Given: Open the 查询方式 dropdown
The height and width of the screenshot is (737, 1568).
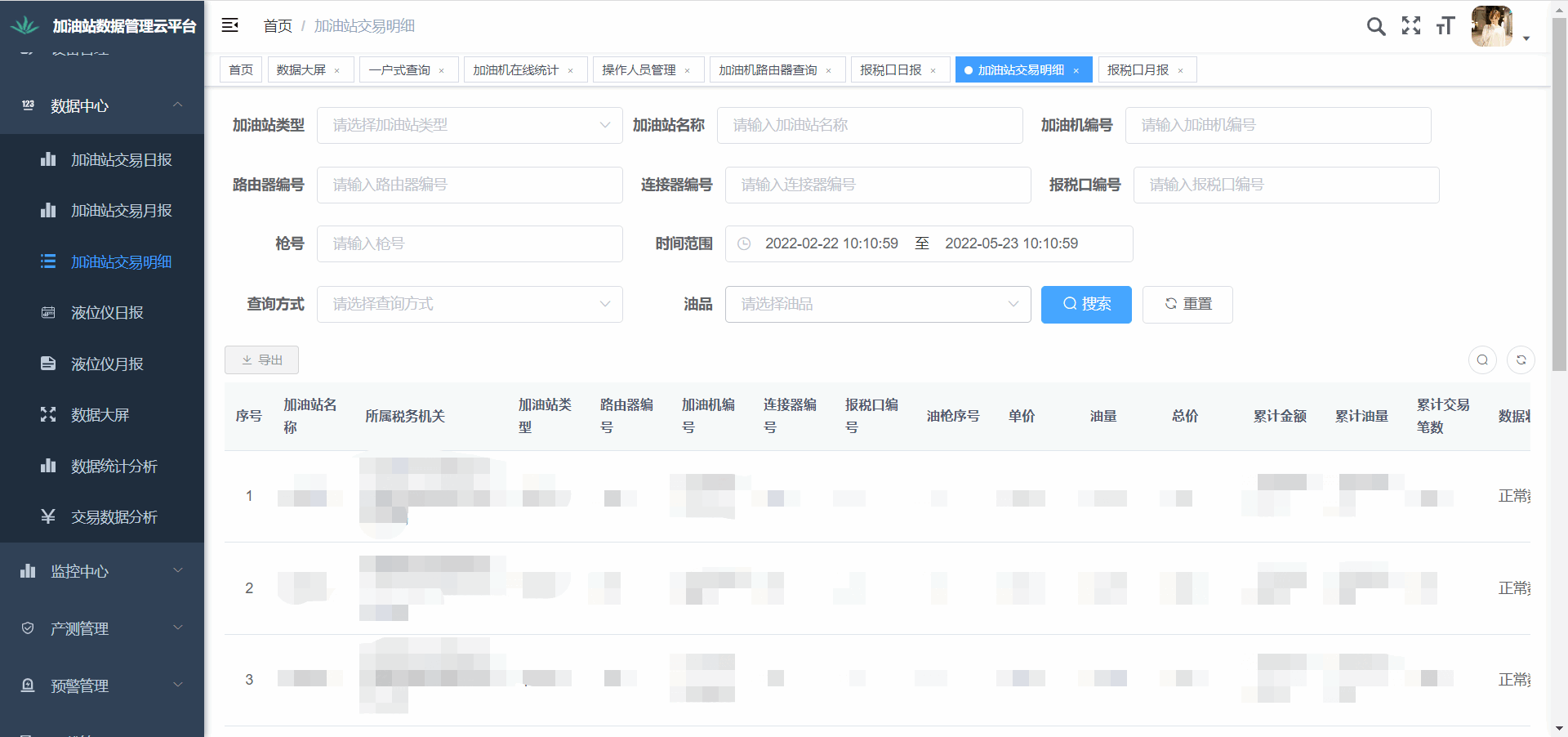Looking at the screenshot, I should [470, 304].
